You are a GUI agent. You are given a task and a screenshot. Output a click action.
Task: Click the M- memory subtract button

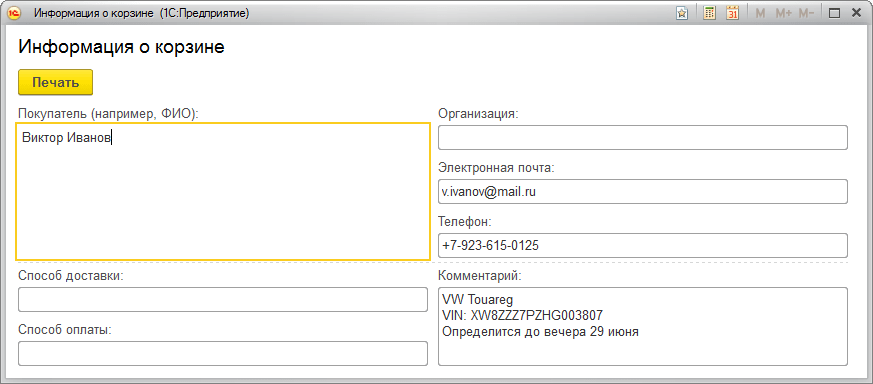tap(806, 13)
